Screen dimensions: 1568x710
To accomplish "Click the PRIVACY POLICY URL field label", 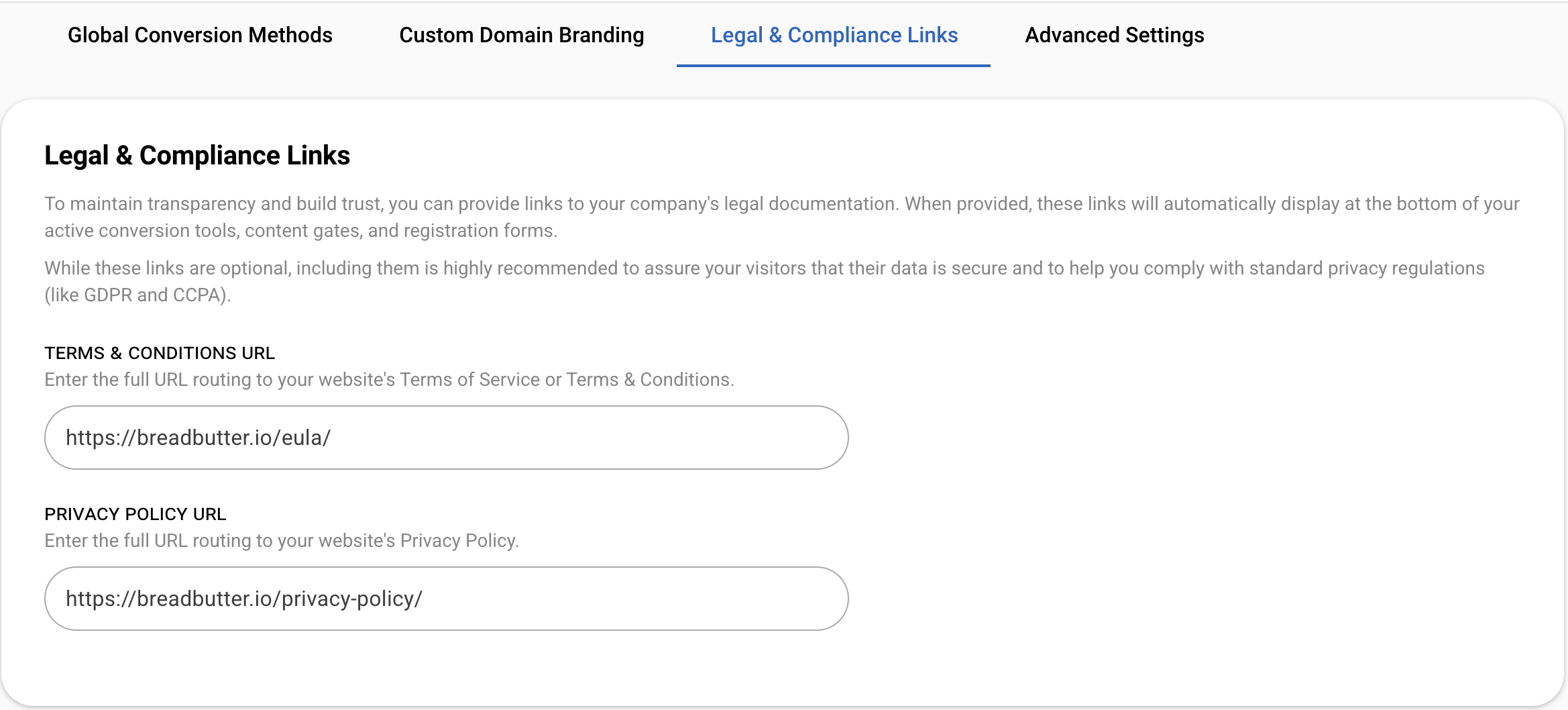I will [135, 514].
